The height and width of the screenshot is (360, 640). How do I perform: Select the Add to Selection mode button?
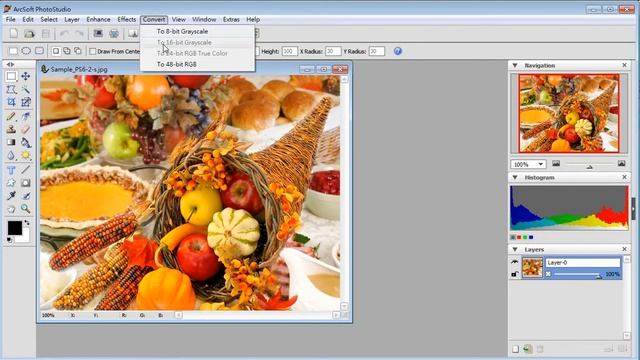(x=67, y=51)
